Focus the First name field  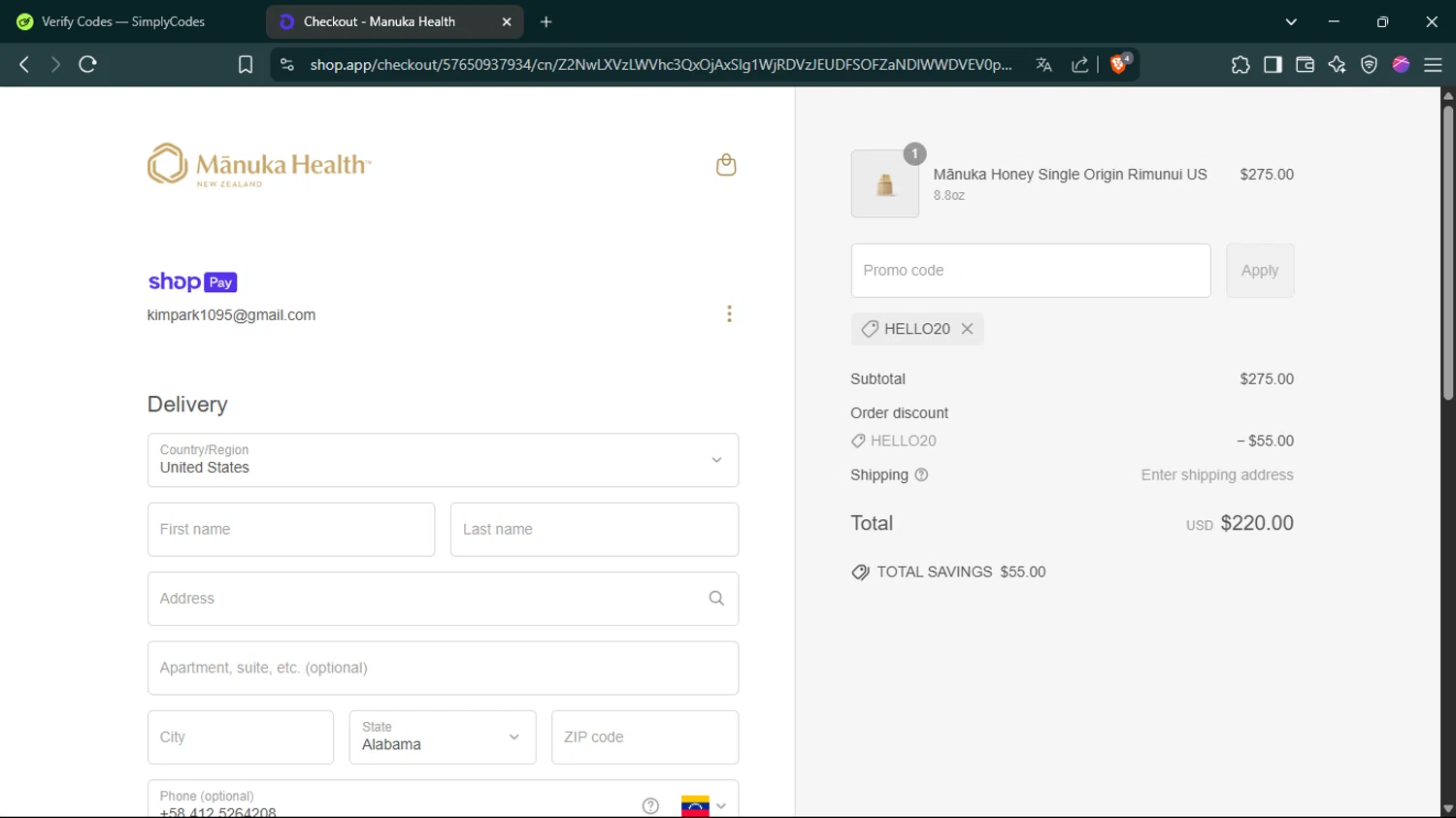point(291,530)
